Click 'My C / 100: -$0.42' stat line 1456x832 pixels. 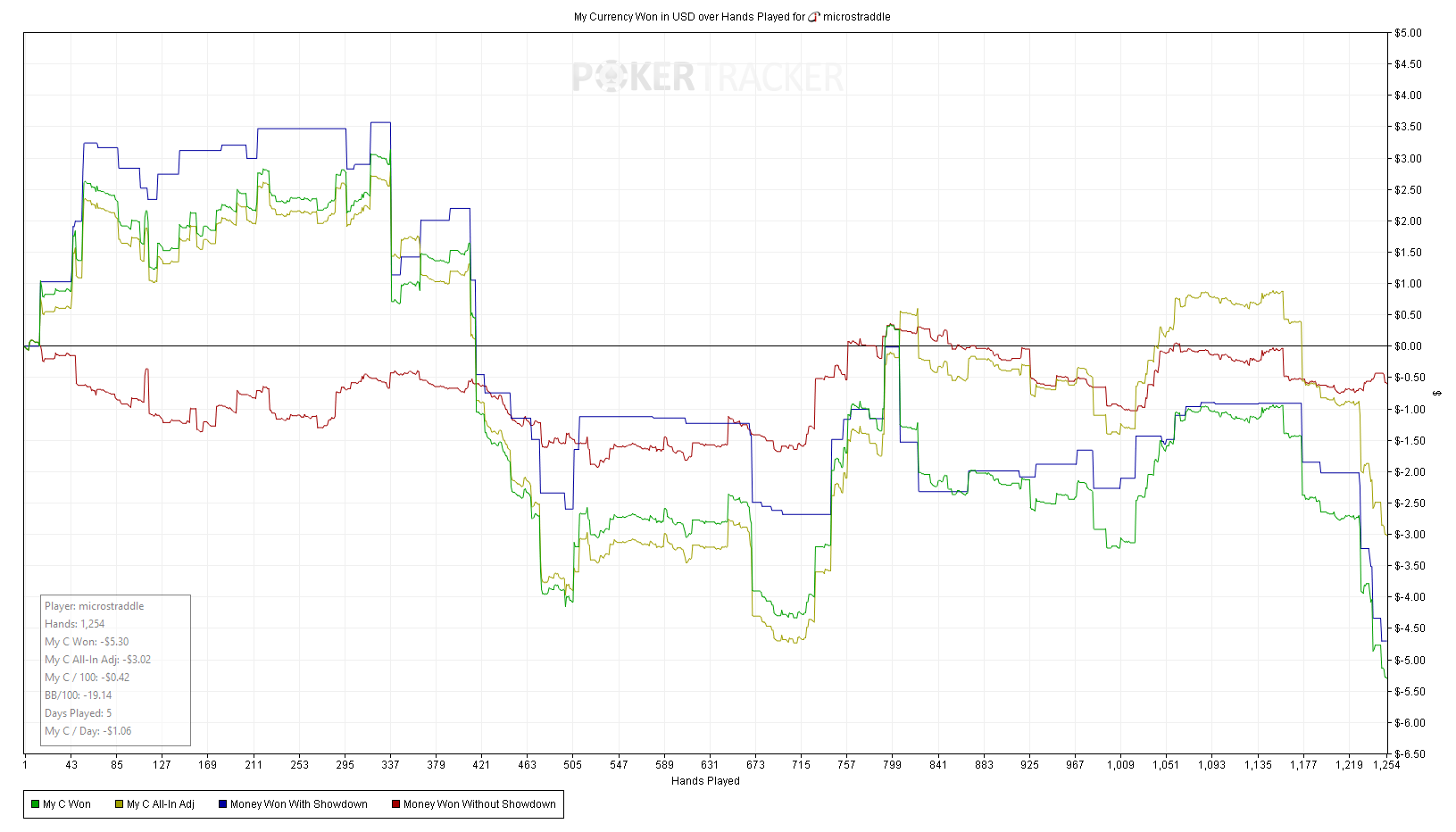pos(87,678)
